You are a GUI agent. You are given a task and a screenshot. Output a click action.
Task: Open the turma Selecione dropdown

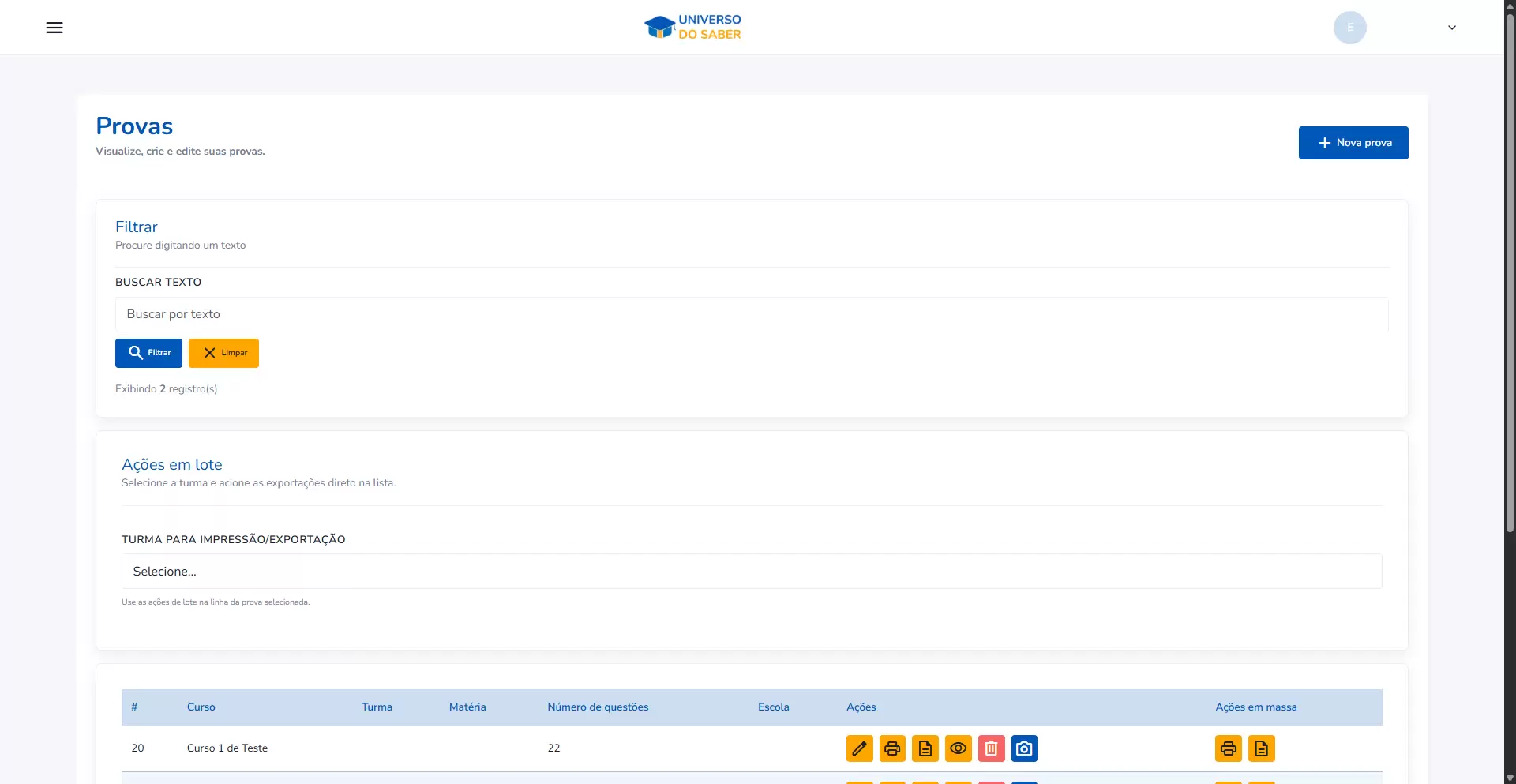[x=751, y=572]
